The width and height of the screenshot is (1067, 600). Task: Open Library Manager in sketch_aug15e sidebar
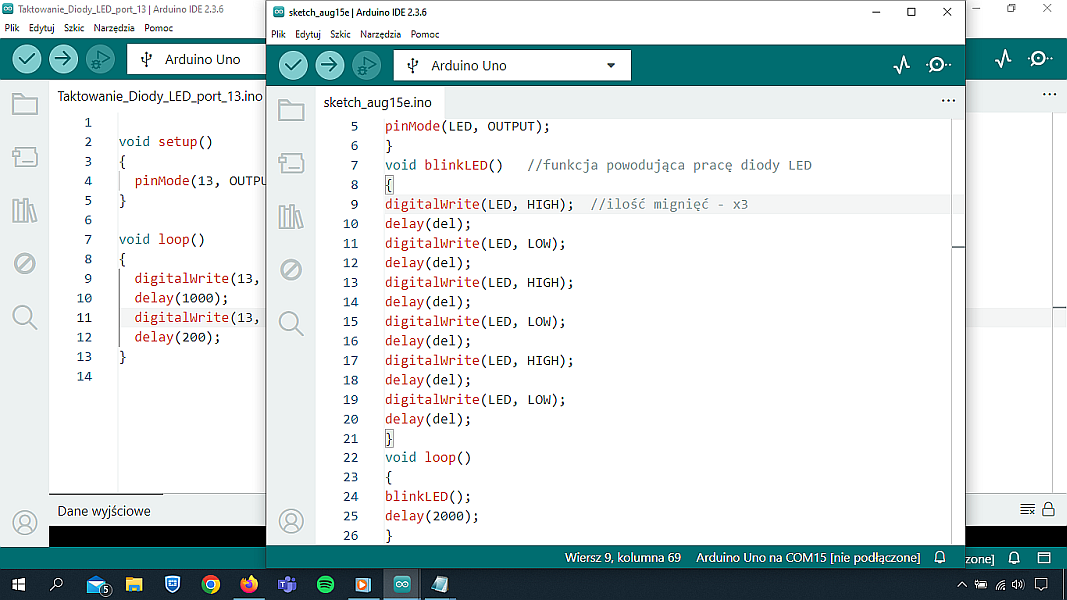coord(291,217)
